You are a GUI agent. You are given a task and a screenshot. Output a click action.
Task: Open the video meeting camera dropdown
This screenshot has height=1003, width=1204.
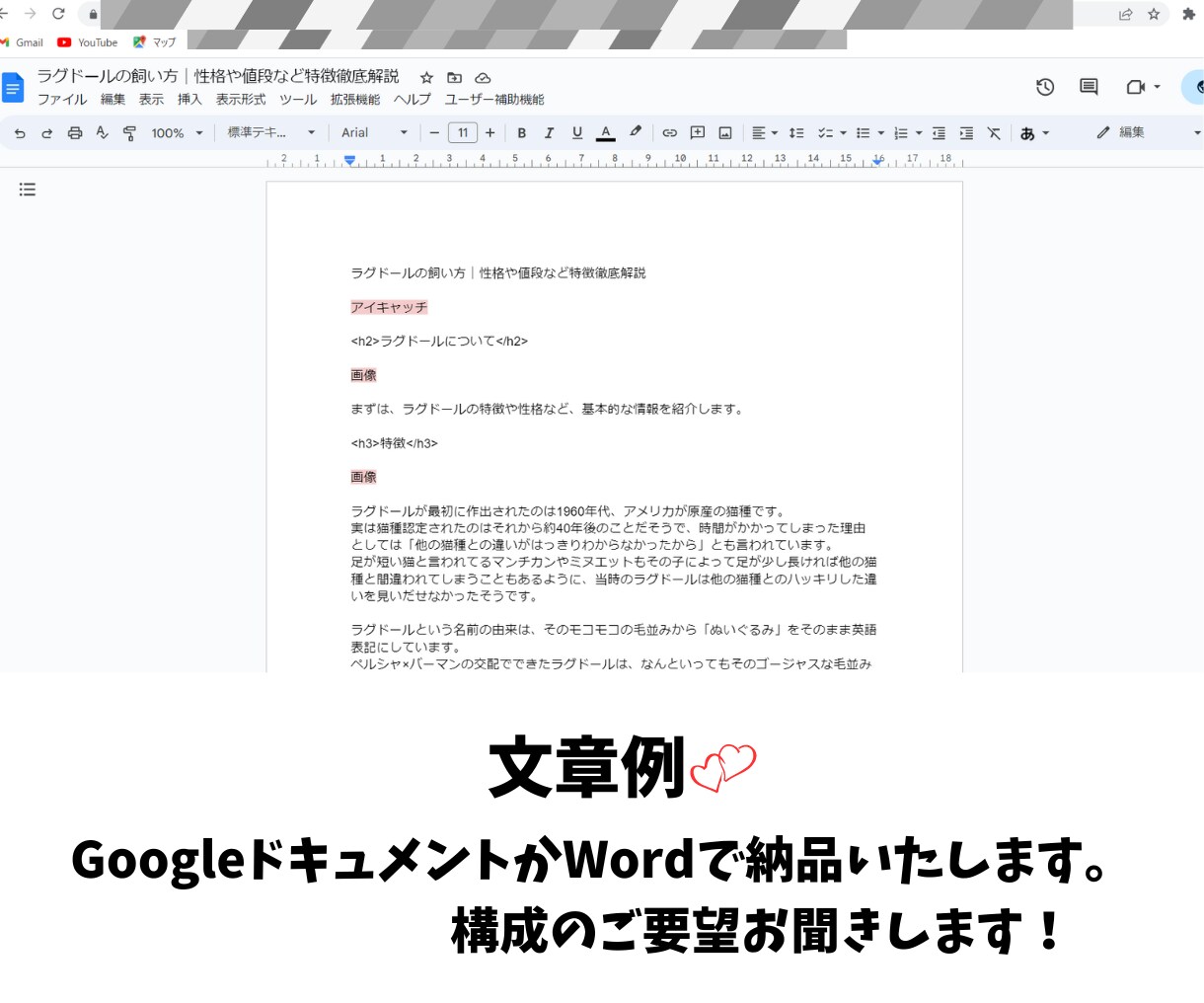pos(1143,87)
